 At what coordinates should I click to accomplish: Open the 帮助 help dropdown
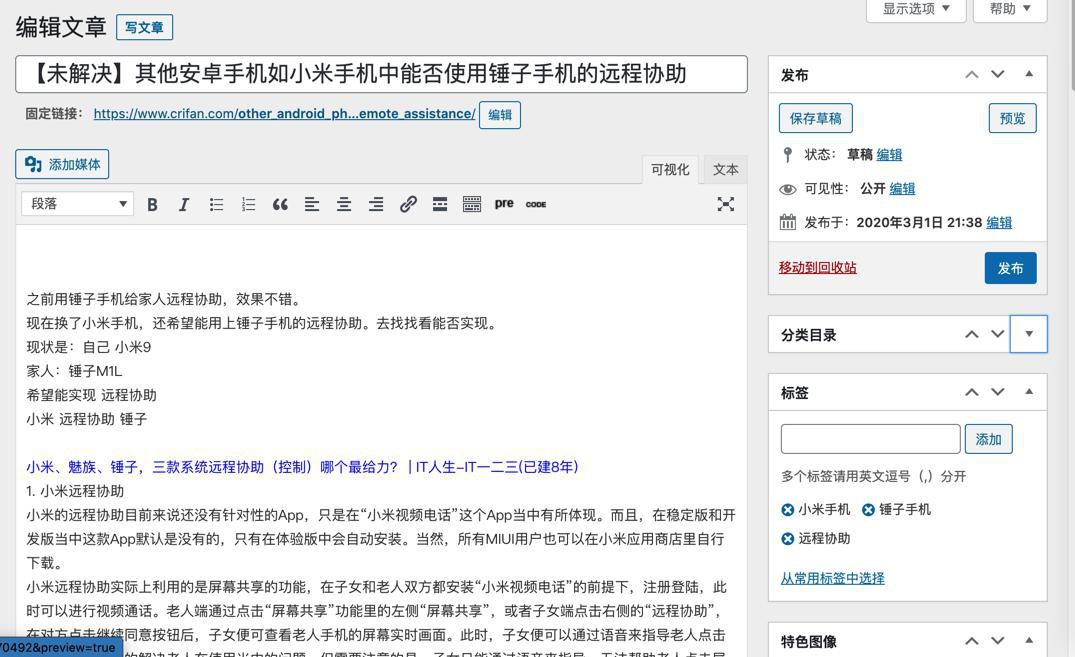(1010, 10)
